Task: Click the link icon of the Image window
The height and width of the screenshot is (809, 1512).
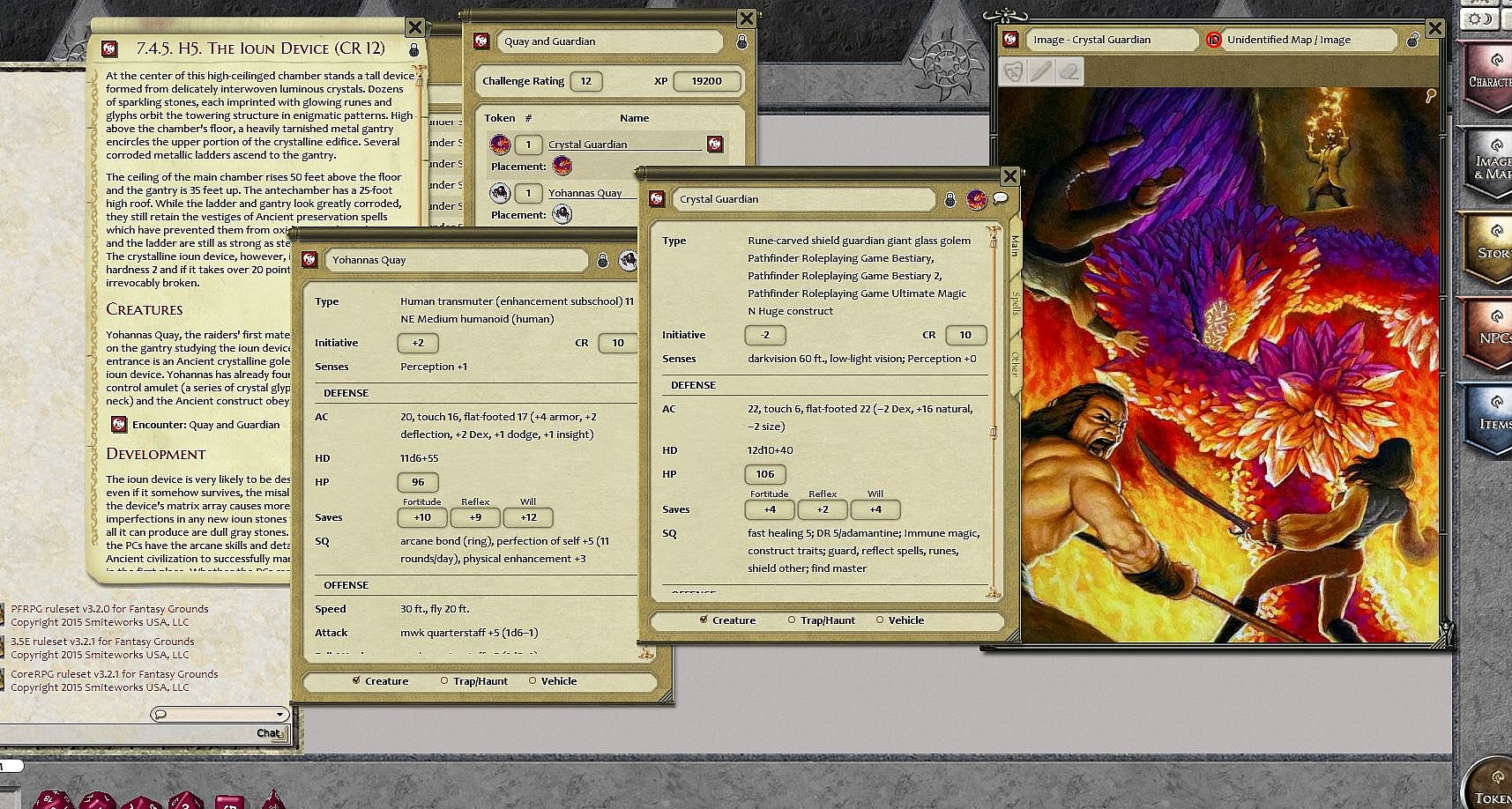Action: tap(1011, 40)
